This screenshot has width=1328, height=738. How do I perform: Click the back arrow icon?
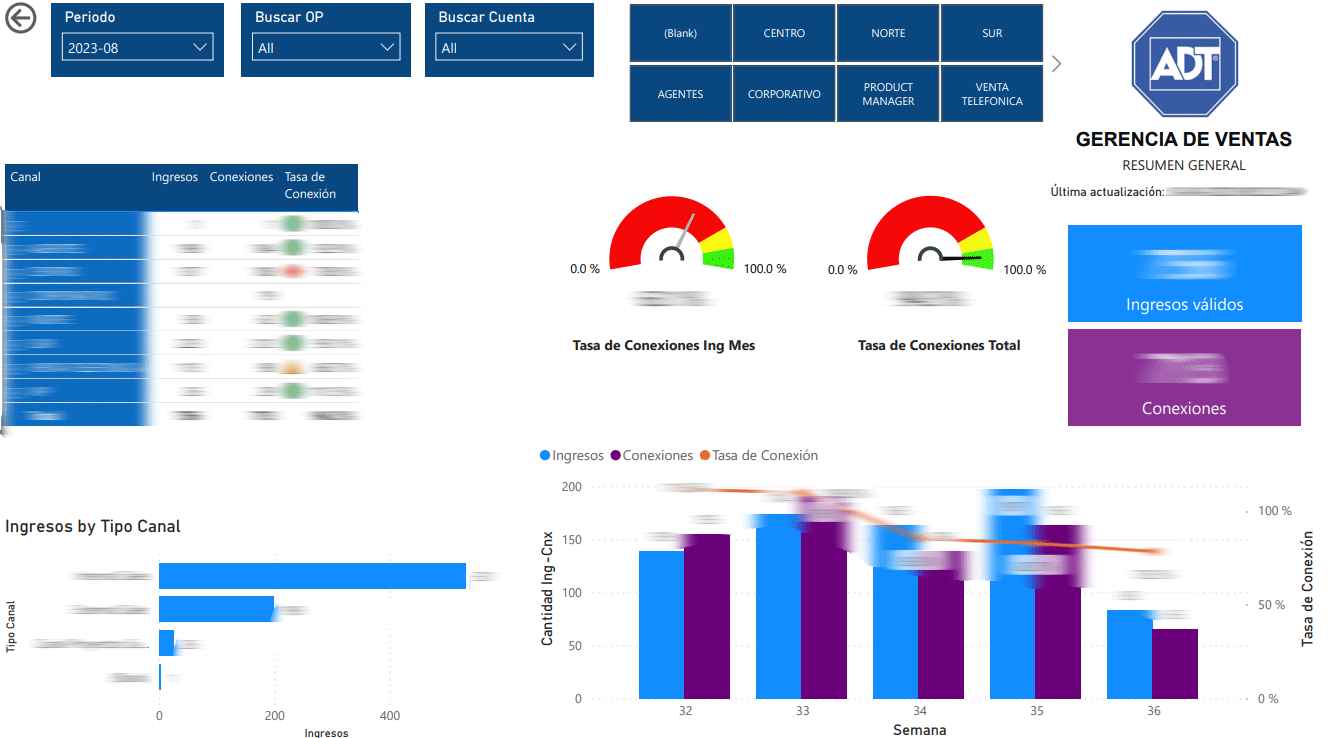[20, 18]
